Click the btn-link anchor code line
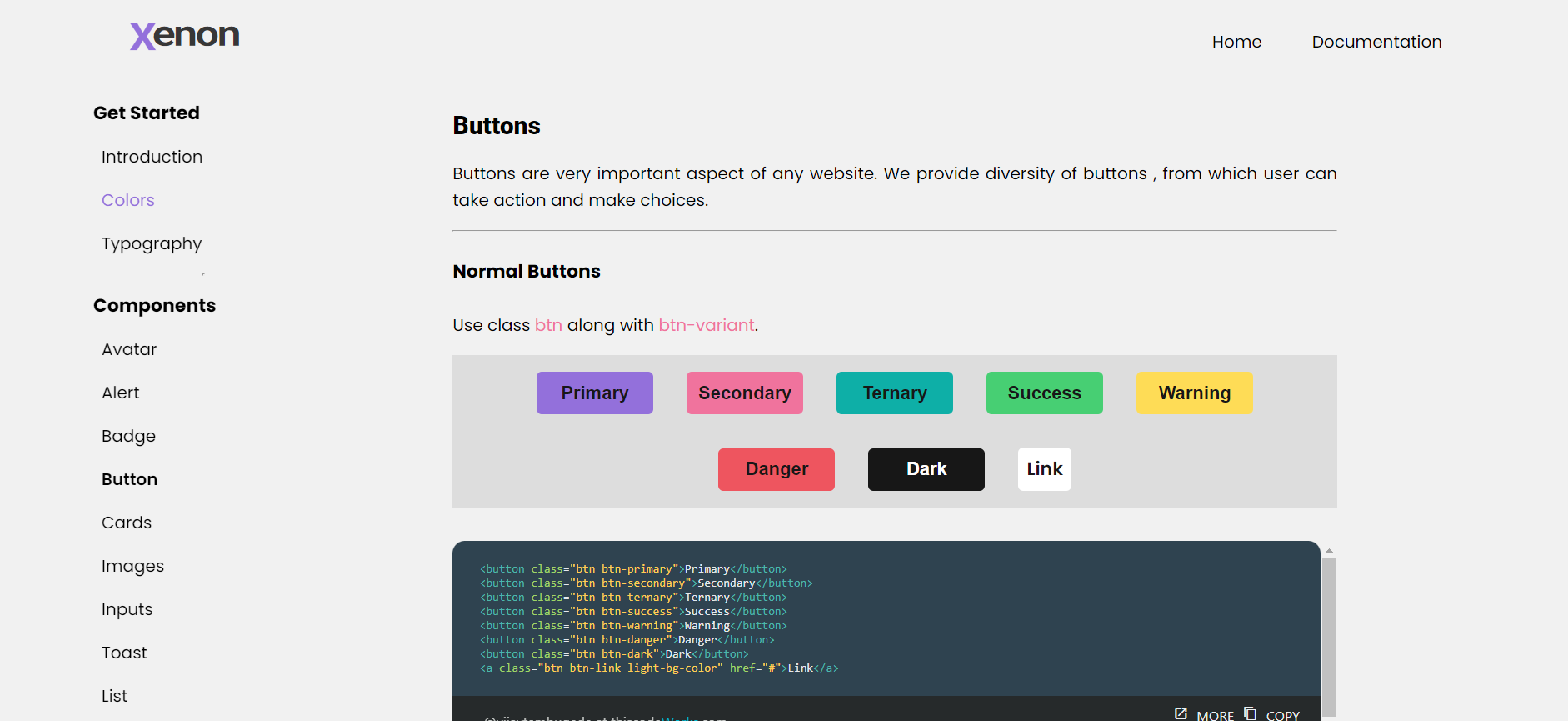The image size is (1568, 721). tap(659, 668)
